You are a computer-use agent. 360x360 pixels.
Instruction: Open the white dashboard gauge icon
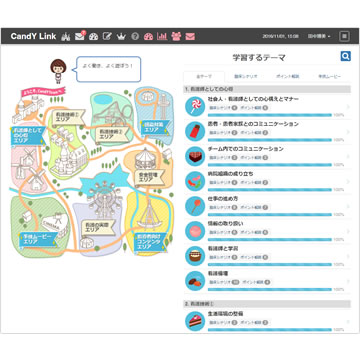pos(94,36)
